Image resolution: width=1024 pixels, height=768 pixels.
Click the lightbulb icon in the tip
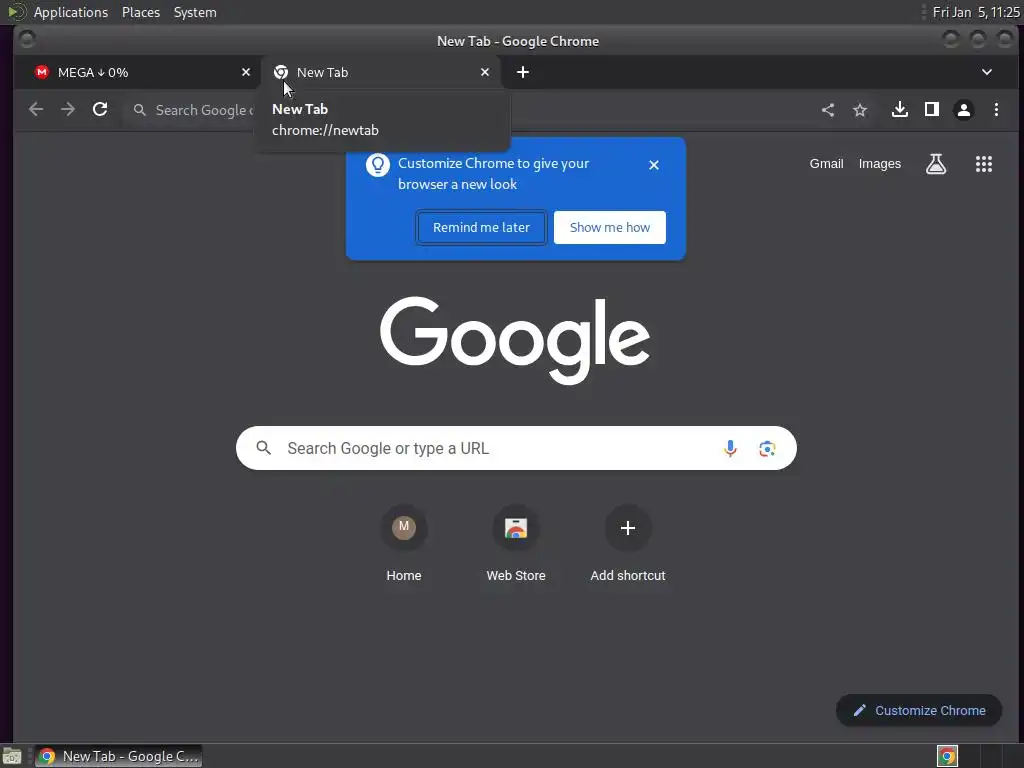click(x=377, y=165)
